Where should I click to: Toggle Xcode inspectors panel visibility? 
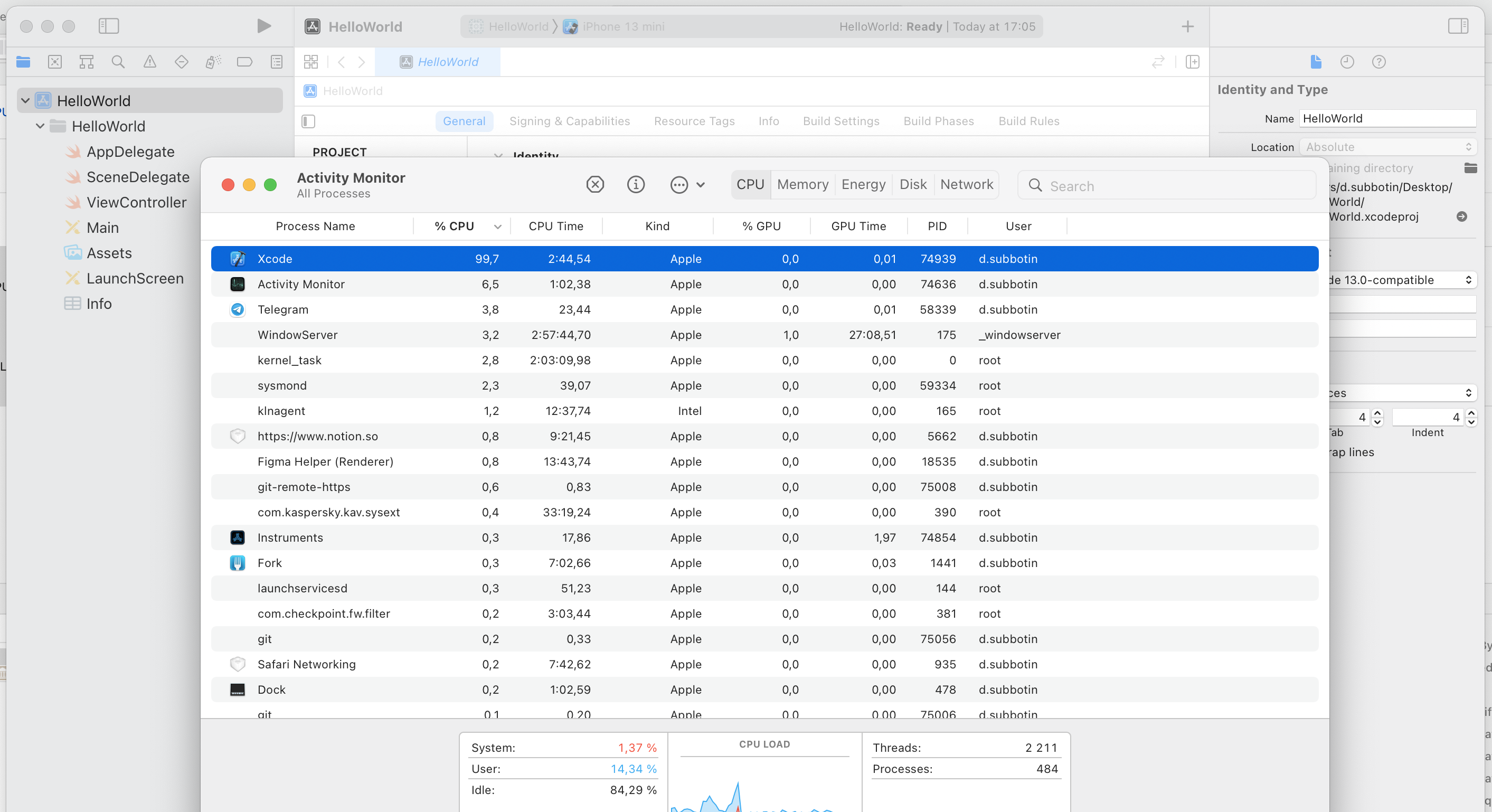click(x=1457, y=26)
